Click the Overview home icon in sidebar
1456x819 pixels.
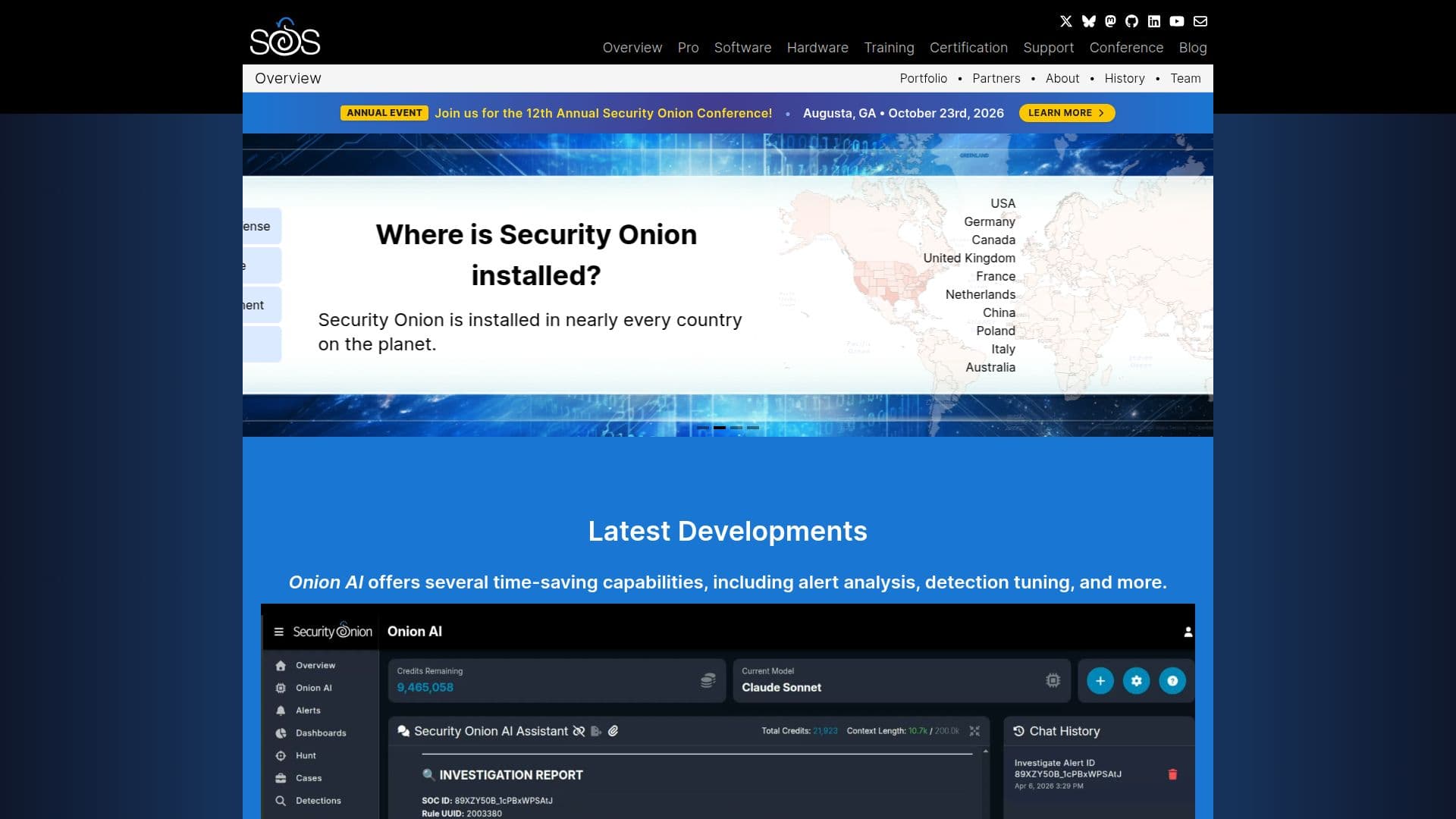(x=281, y=665)
